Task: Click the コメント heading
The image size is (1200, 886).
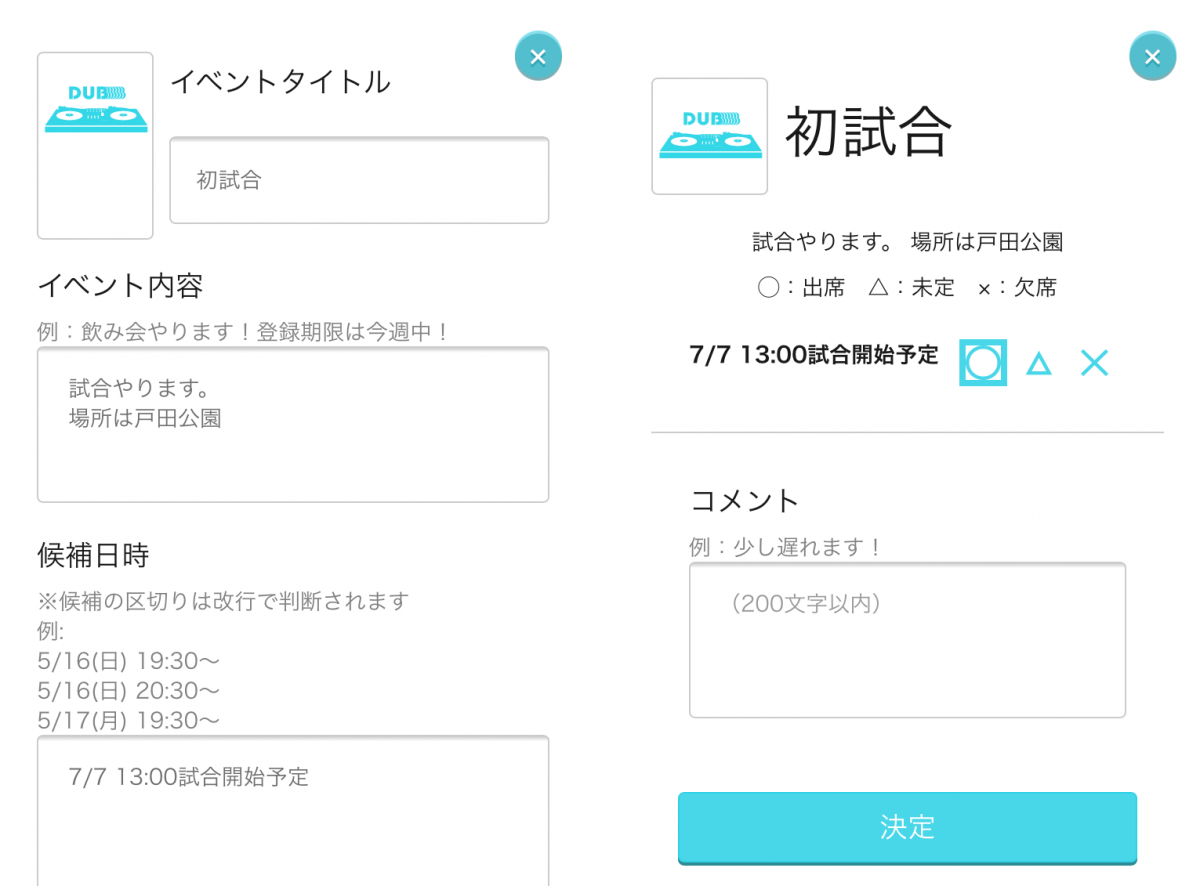Action: coord(745,500)
